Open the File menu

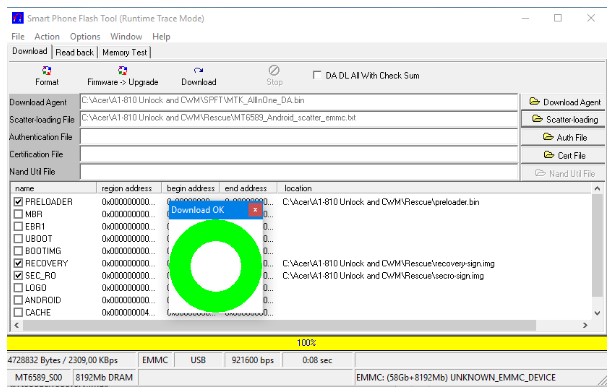click(x=18, y=36)
